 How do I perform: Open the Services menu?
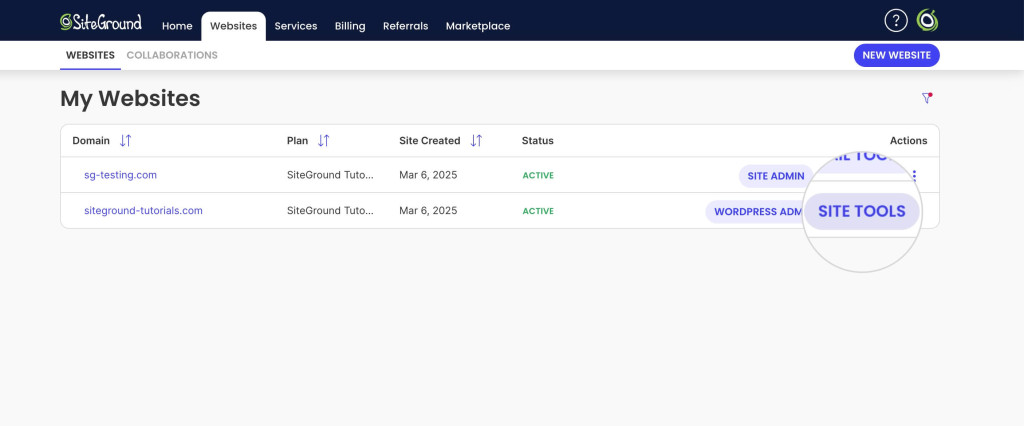(296, 26)
